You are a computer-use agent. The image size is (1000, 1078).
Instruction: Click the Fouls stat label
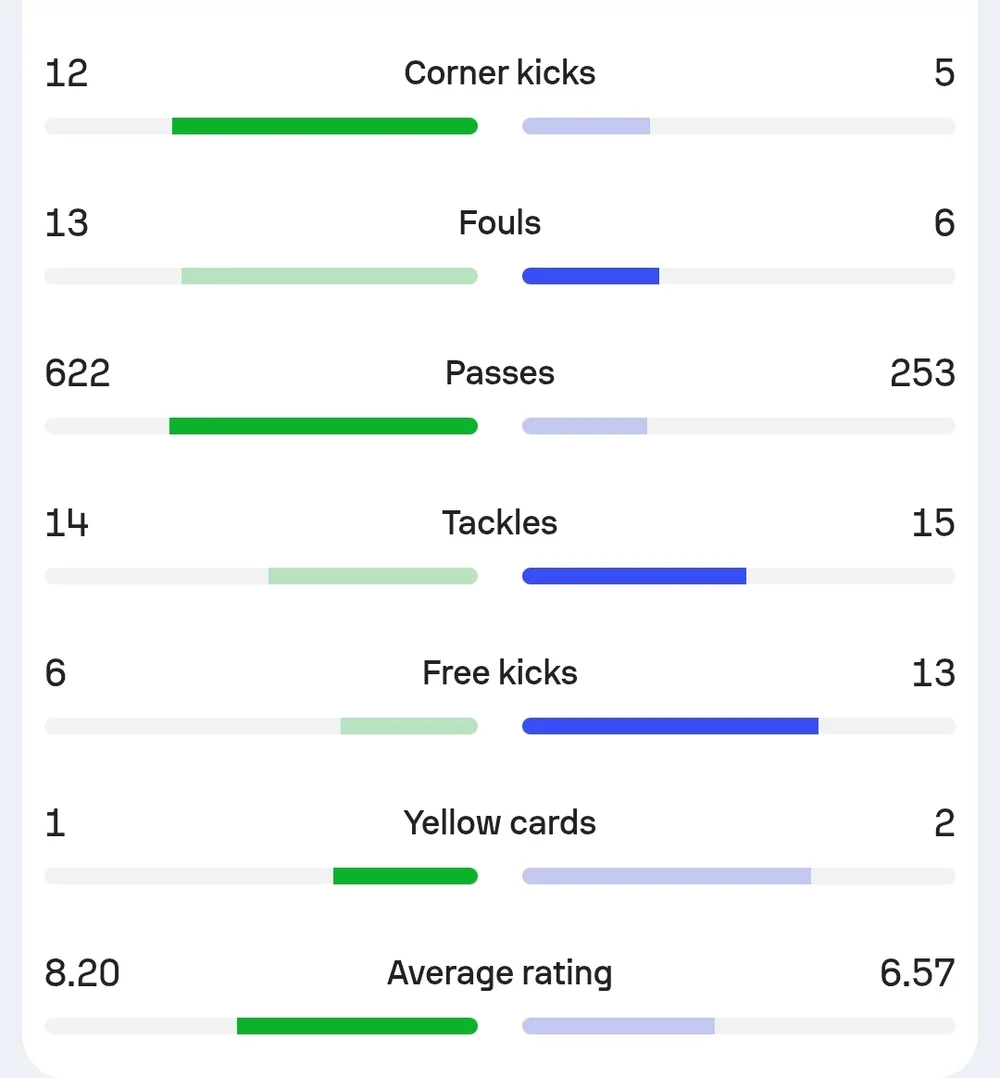click(500, 223)
